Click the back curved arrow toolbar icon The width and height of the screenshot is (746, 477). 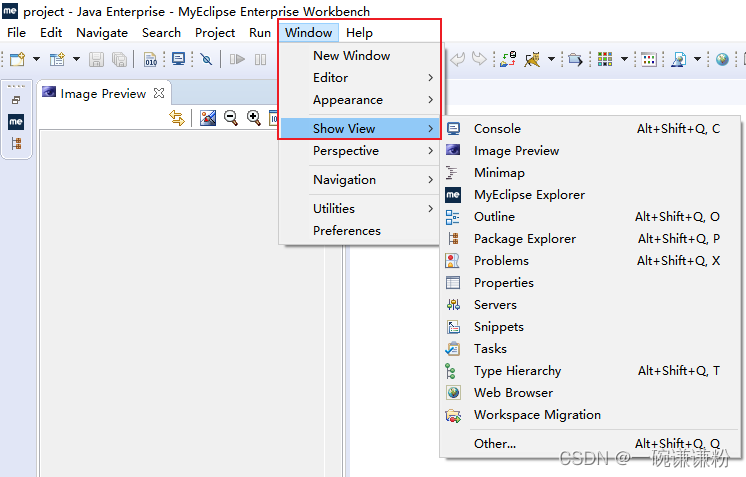(458, 59)
